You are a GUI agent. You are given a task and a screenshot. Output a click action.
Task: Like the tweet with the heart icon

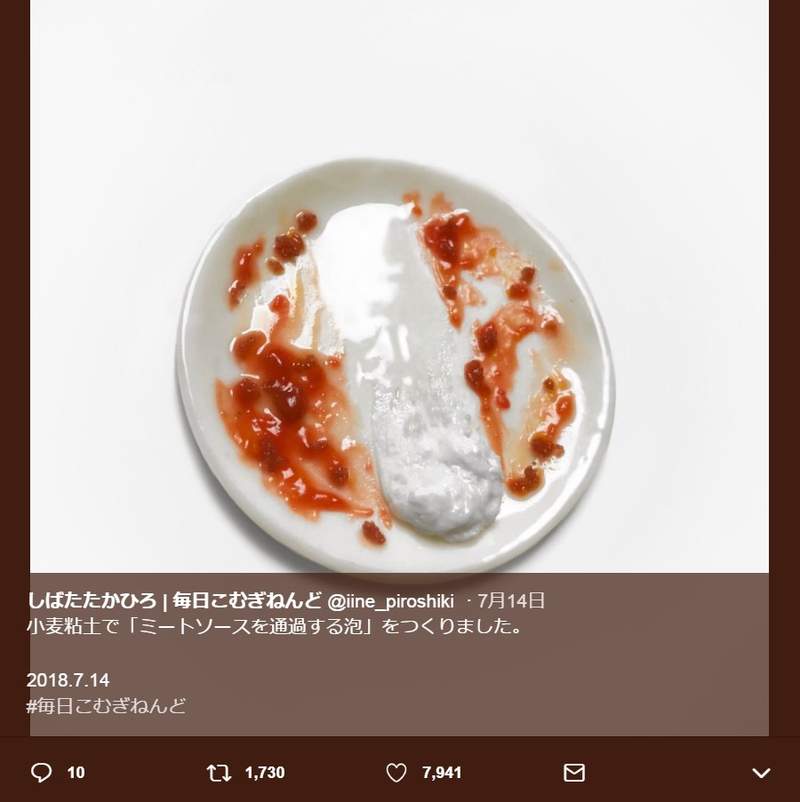pos(397,772)
